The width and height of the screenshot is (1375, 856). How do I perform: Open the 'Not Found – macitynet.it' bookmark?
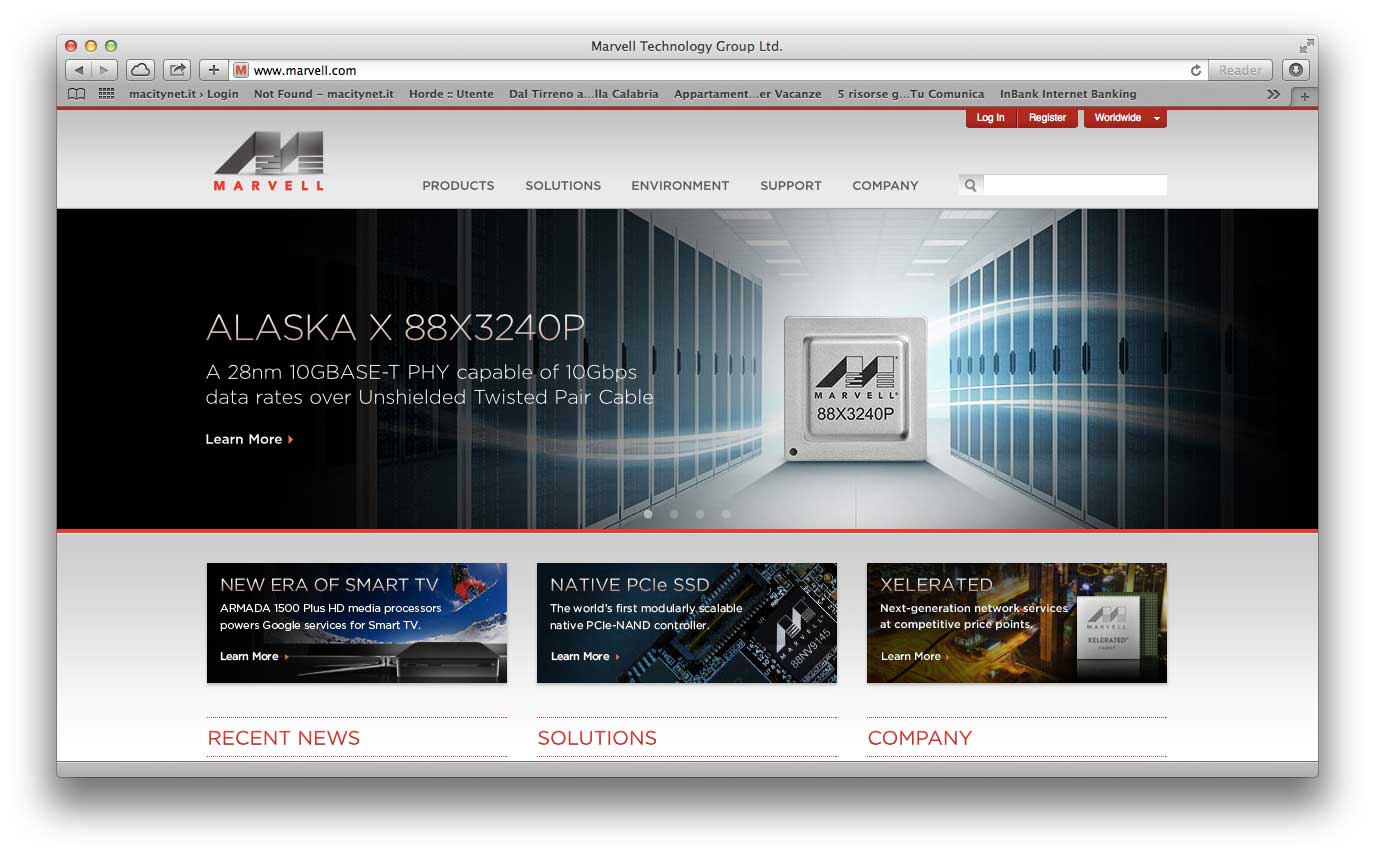tap(324, 94)
